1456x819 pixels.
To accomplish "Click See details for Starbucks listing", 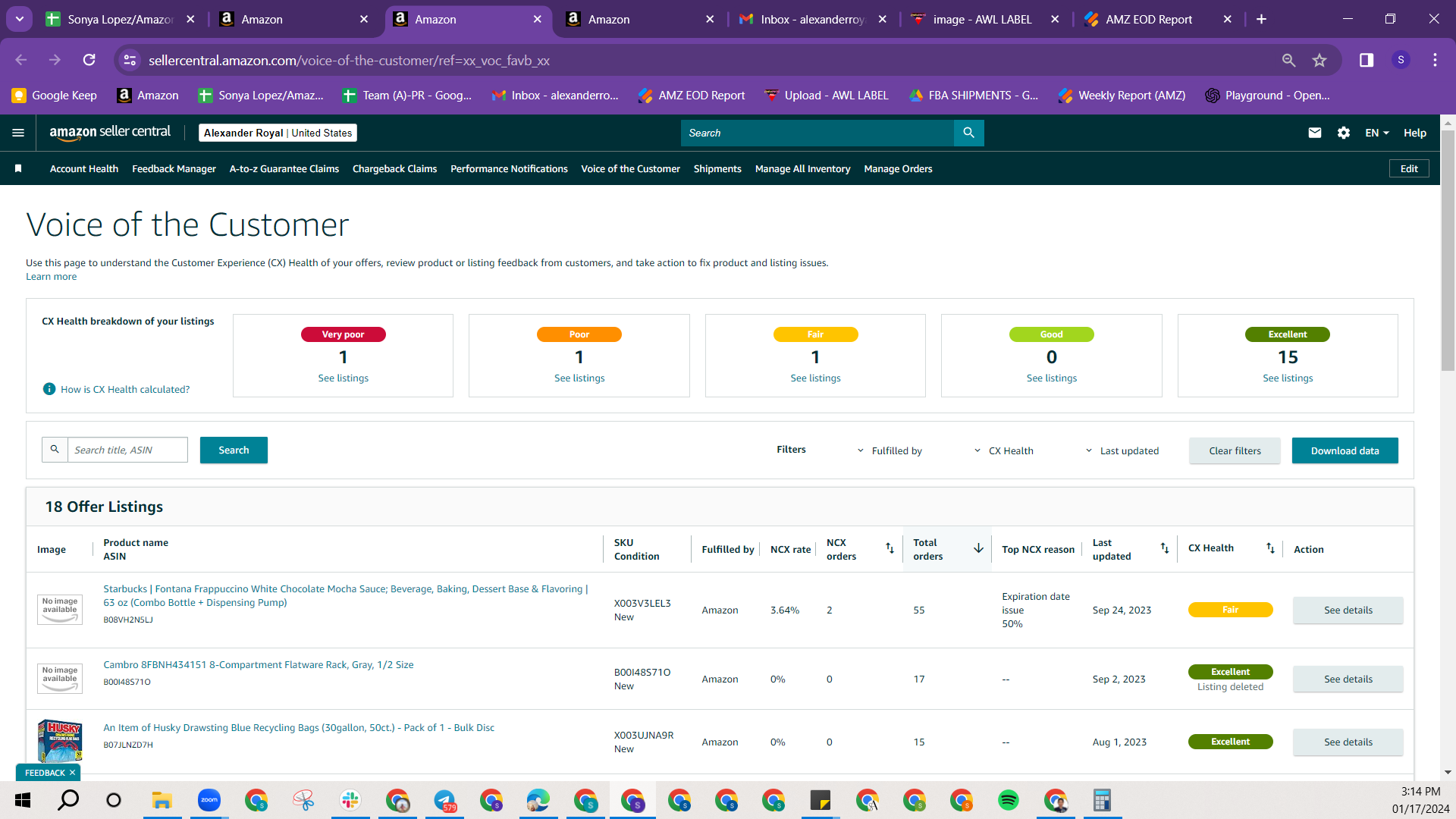I will [x=1348, y=610].
